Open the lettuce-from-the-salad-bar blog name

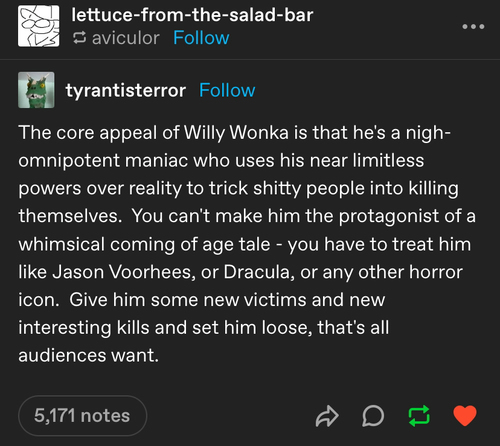192,15
